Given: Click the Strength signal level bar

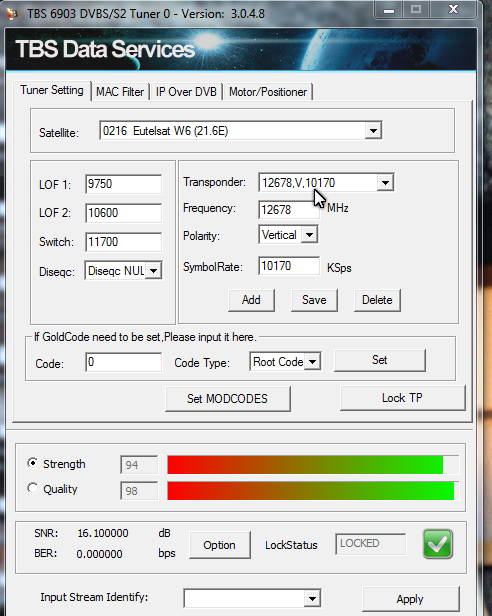Looking at the screenshot, I should coord(313,465).
